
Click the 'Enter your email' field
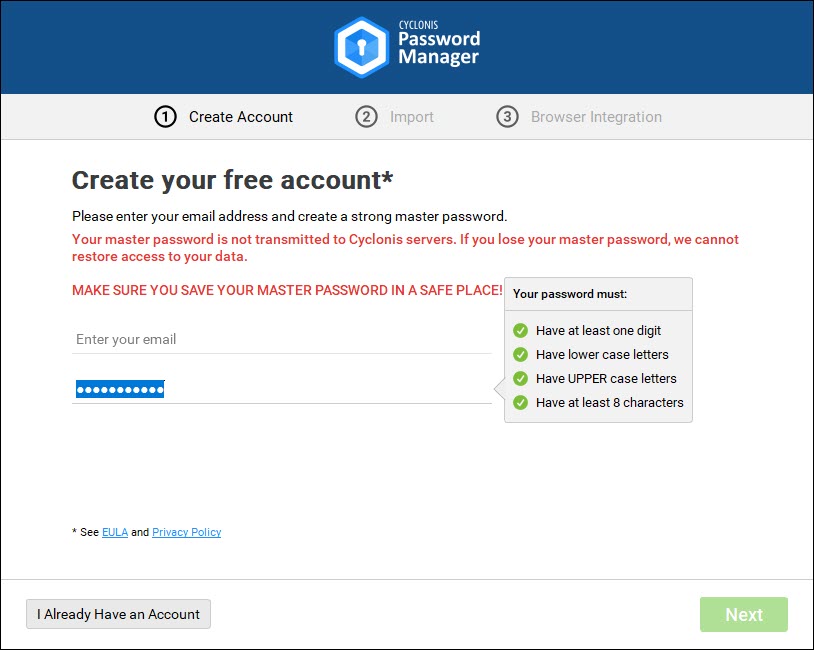(281, 340)
